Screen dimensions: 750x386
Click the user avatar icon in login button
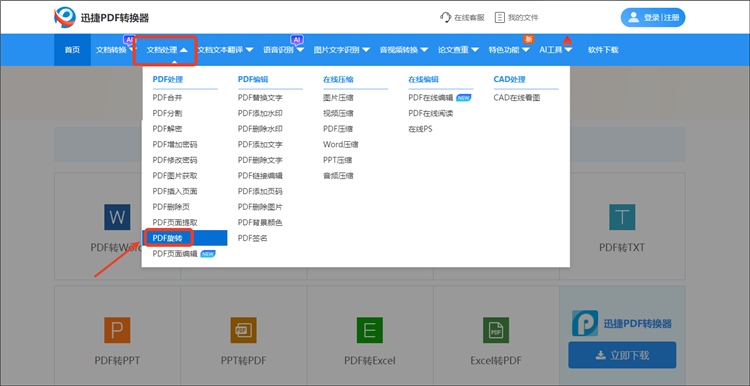[x=633, y=18]
